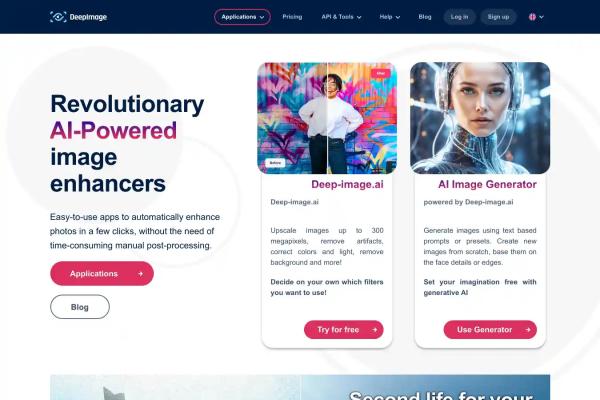This screenshot has width=600, height=400.
Task: Click the arrow icon in Use Generator
Action: click(x=528, y=330)
